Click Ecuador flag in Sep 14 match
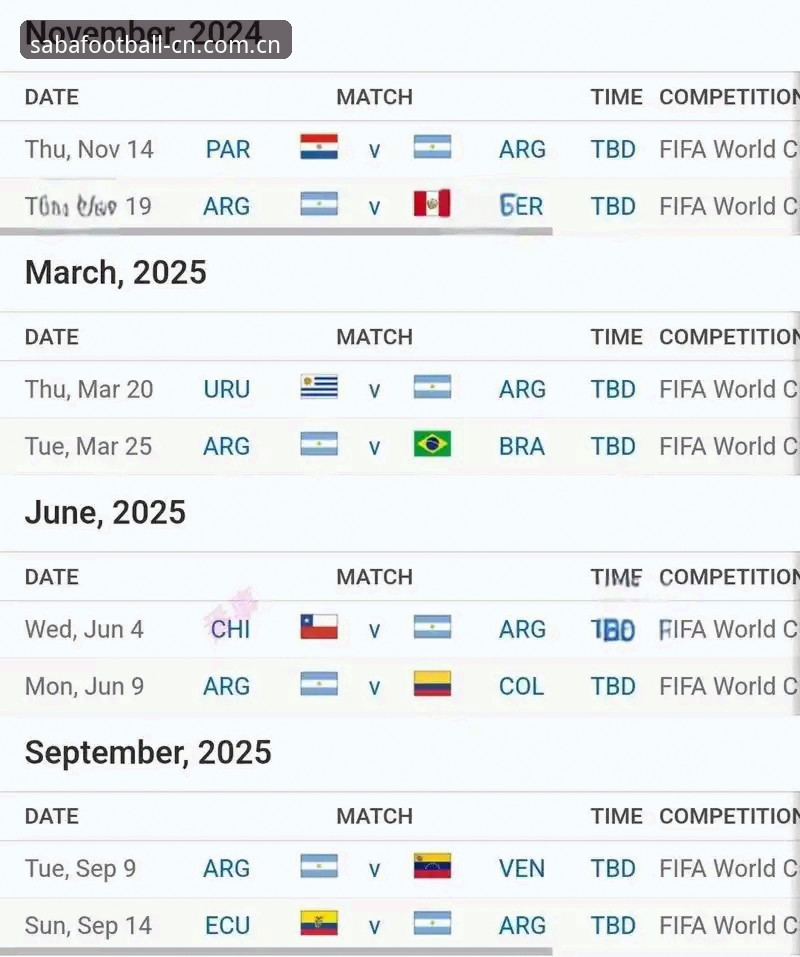 [319, 923]
